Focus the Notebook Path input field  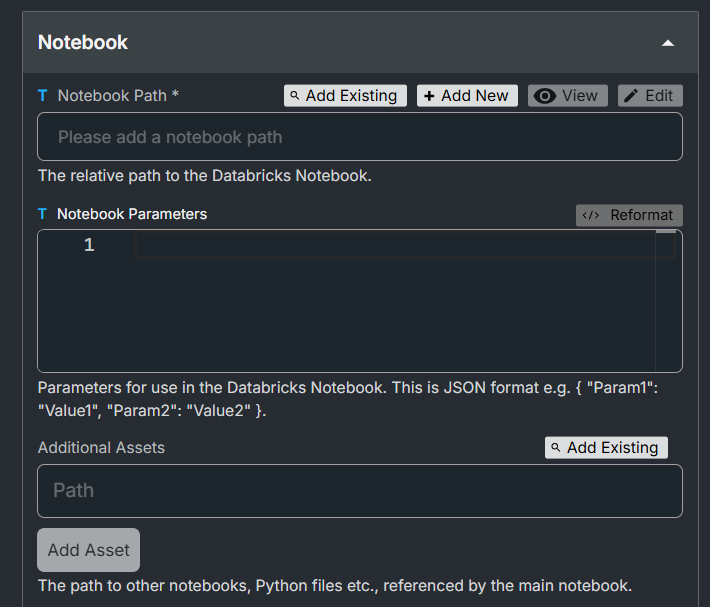360,137
